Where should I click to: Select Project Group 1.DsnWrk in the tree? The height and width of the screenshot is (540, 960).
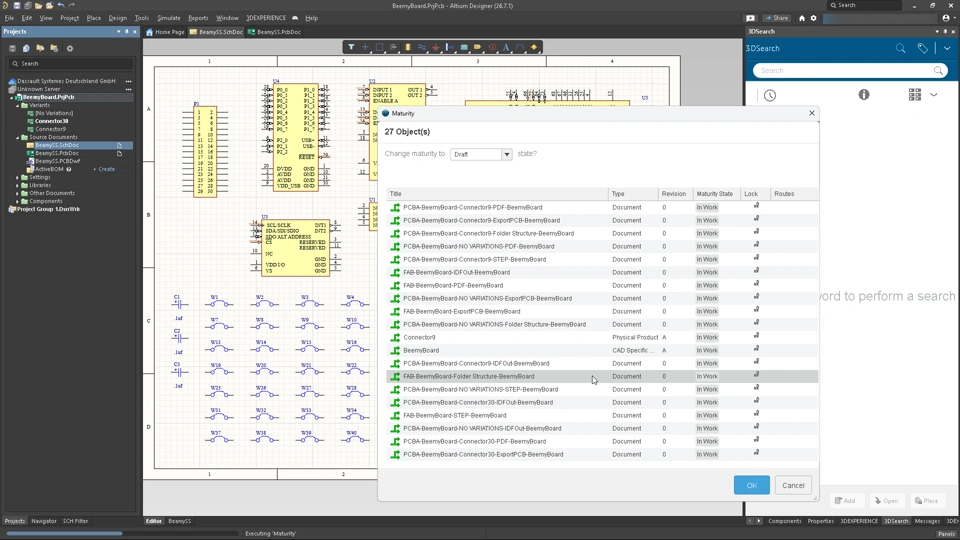[48, 209]
